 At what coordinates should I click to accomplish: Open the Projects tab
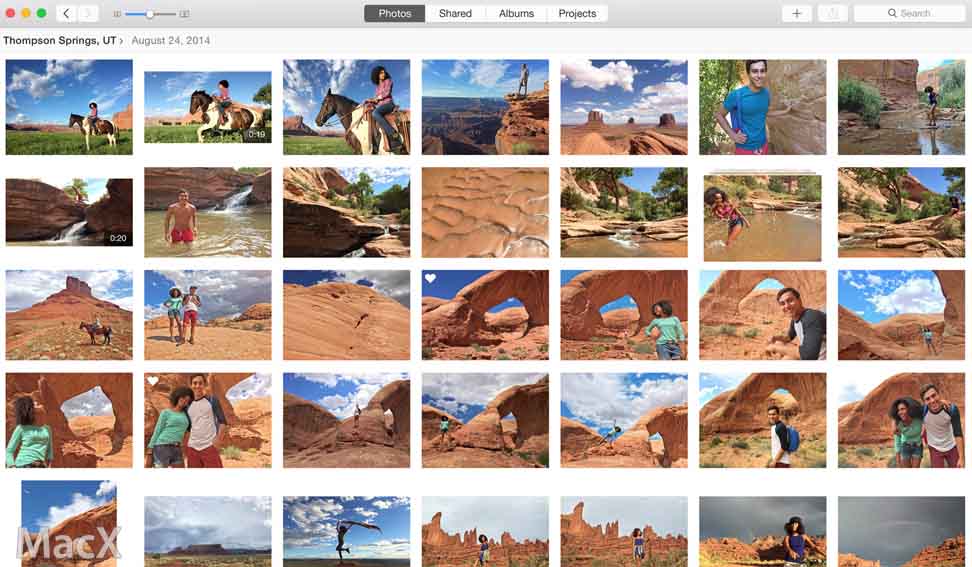(x=577, y=14)
